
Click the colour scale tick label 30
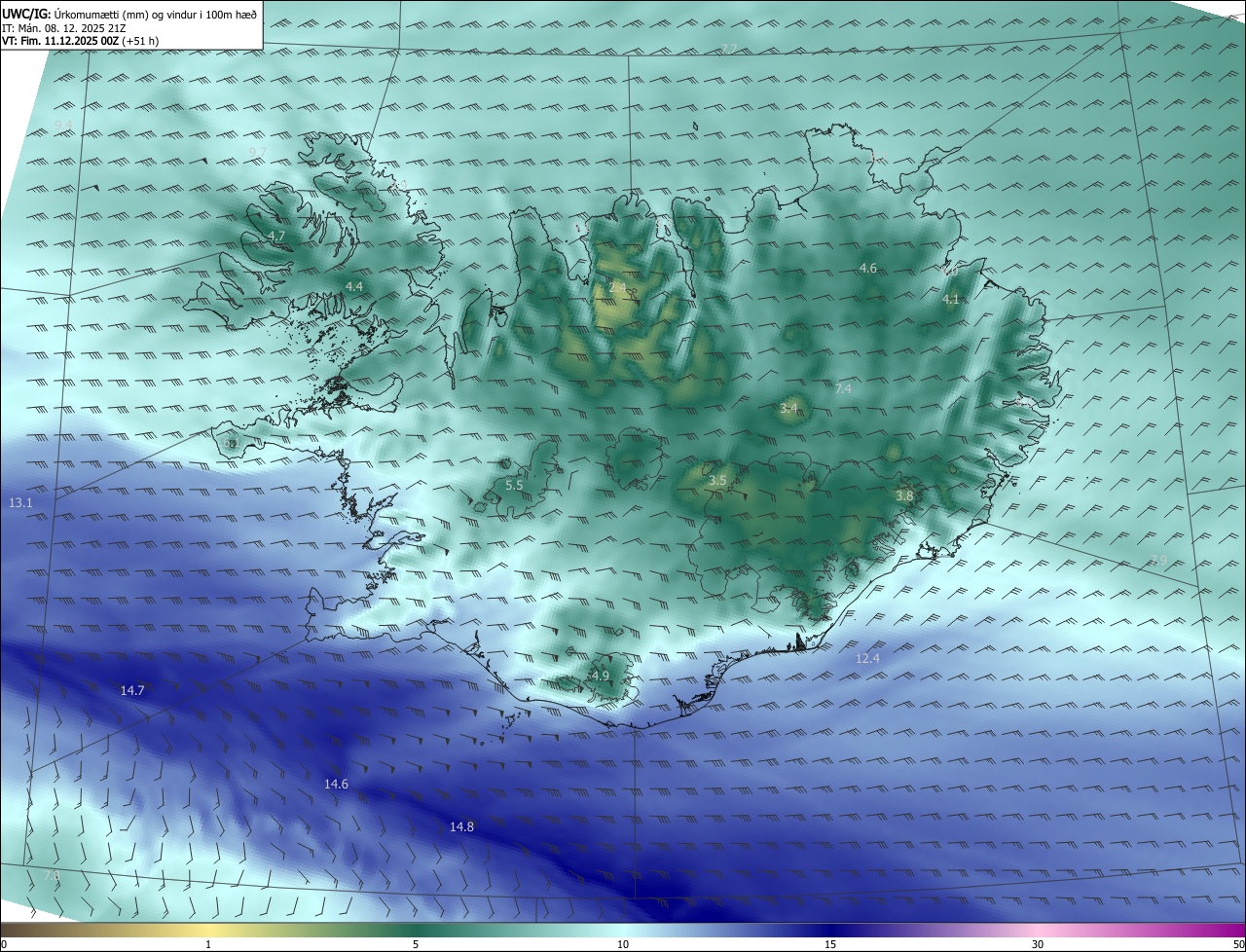pos(1038,944)
